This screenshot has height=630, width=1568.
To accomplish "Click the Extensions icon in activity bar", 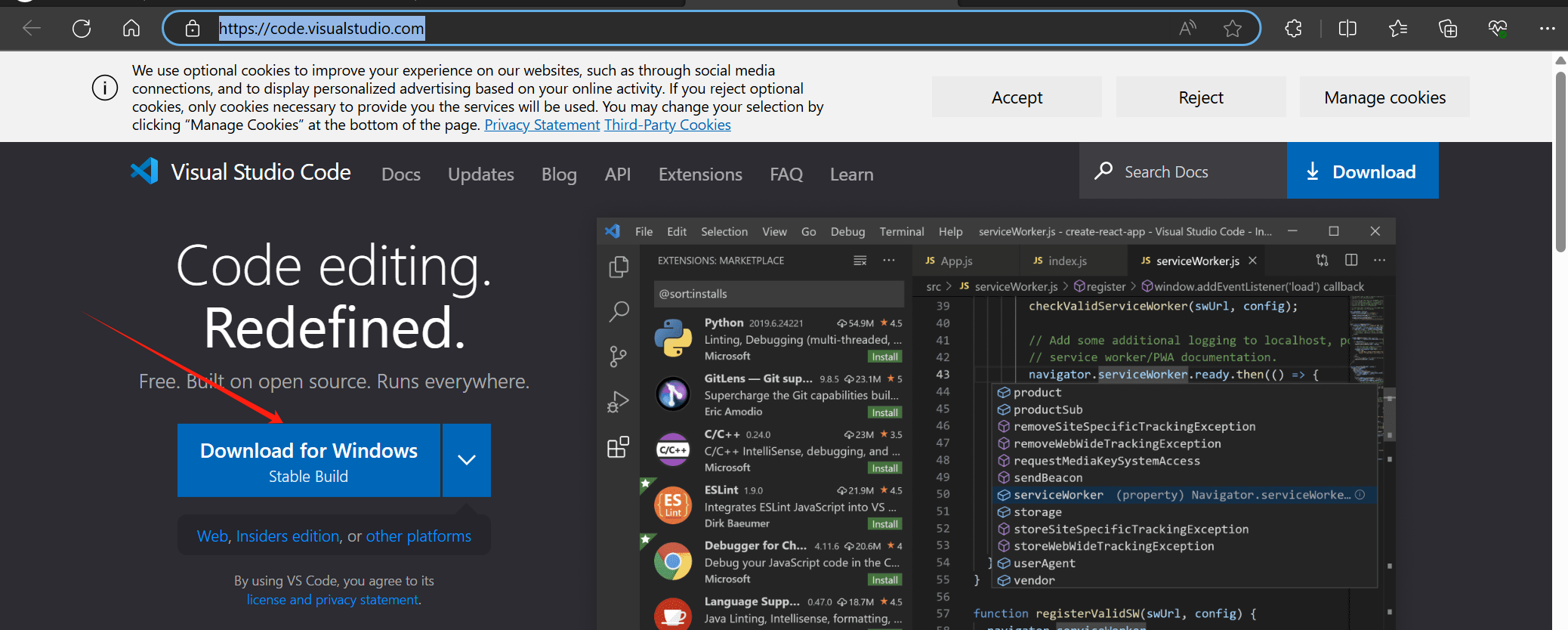I will (x=619, y=446).
